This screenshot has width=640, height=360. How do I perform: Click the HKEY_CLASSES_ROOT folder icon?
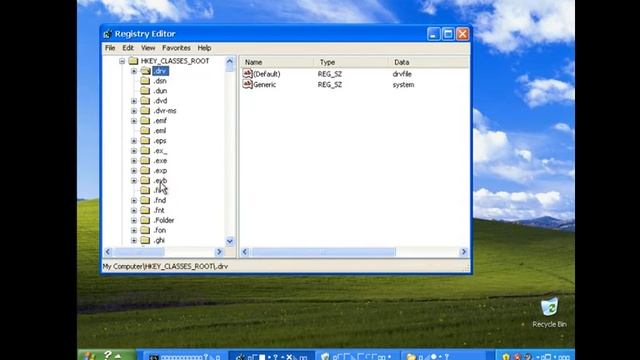(x=133, y=61)
